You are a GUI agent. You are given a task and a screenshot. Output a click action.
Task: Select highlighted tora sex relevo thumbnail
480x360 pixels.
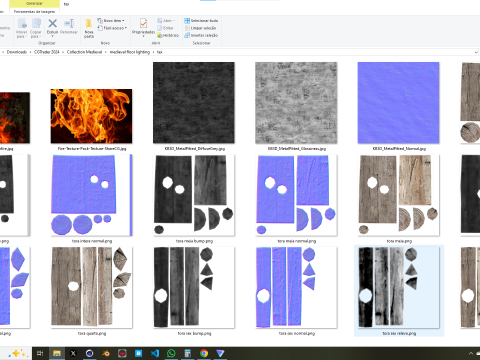pos(399,287)
